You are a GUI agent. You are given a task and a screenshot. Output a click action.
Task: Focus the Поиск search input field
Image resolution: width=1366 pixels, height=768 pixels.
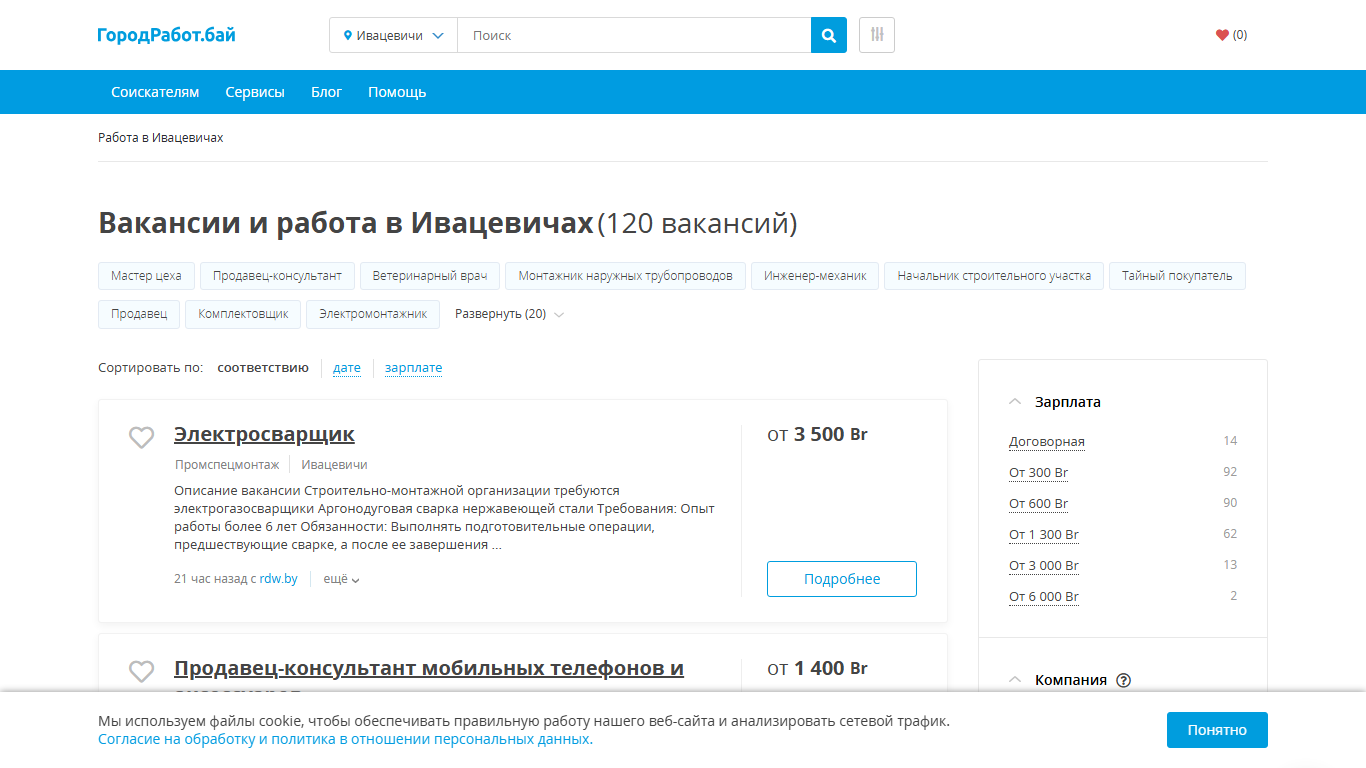click(634, 35)
